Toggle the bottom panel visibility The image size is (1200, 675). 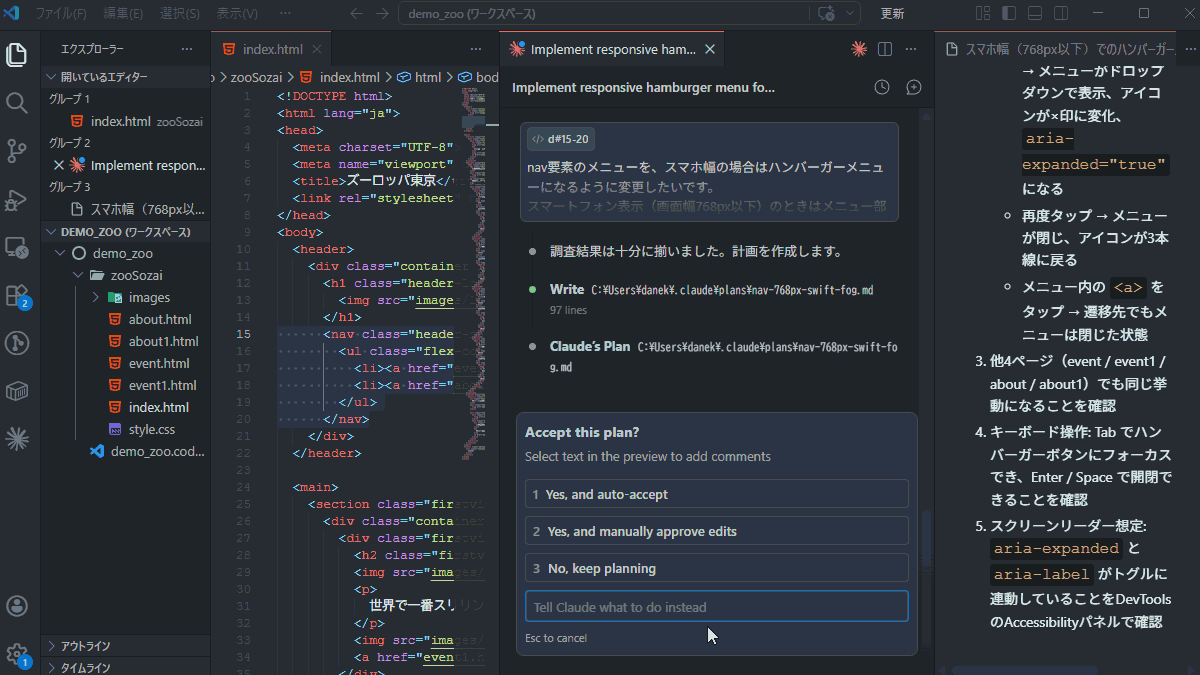[1032, 14]
